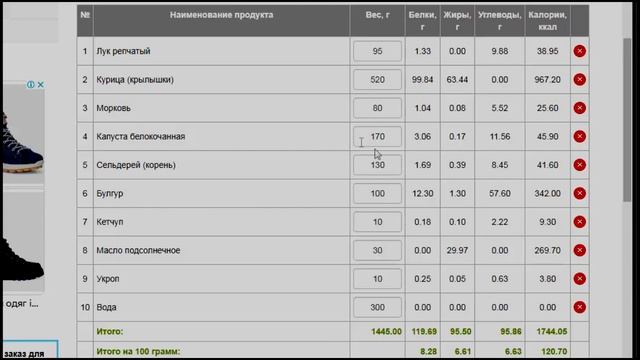This screenshot has height=360, width=640.
Task: Select the Итого на 100 грамм label
Action: point(138,351)
